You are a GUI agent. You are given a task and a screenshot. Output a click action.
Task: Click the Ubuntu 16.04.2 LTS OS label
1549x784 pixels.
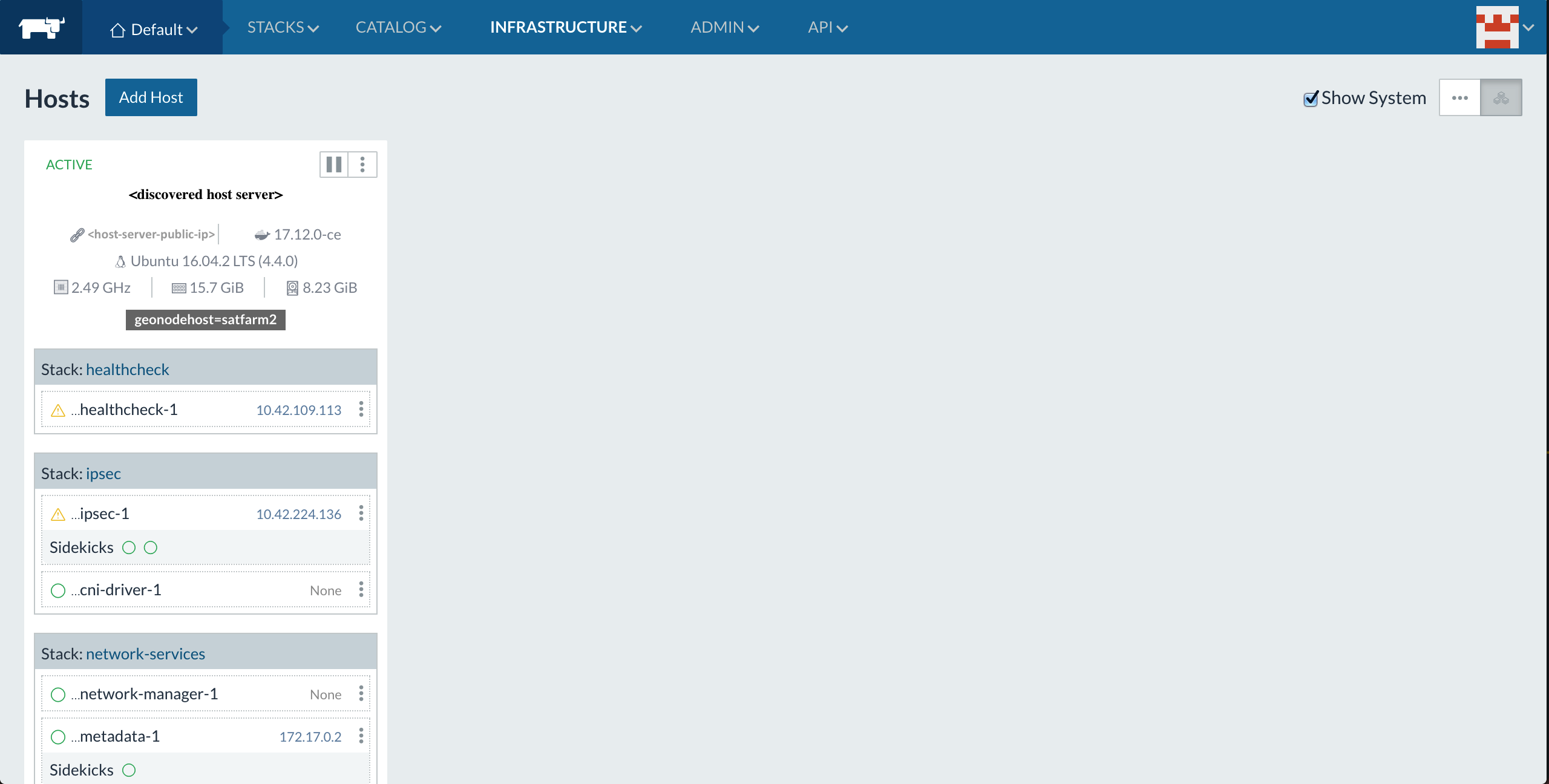tap(214, 261)
